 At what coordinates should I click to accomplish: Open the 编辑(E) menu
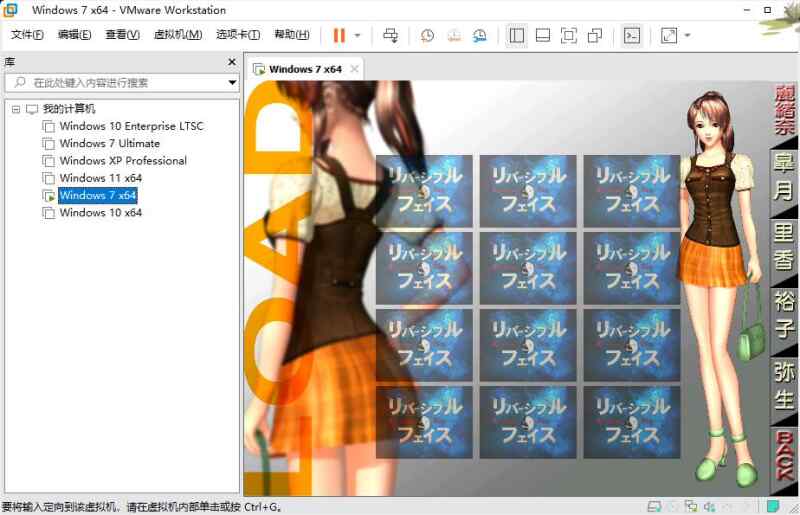[74, 34]
